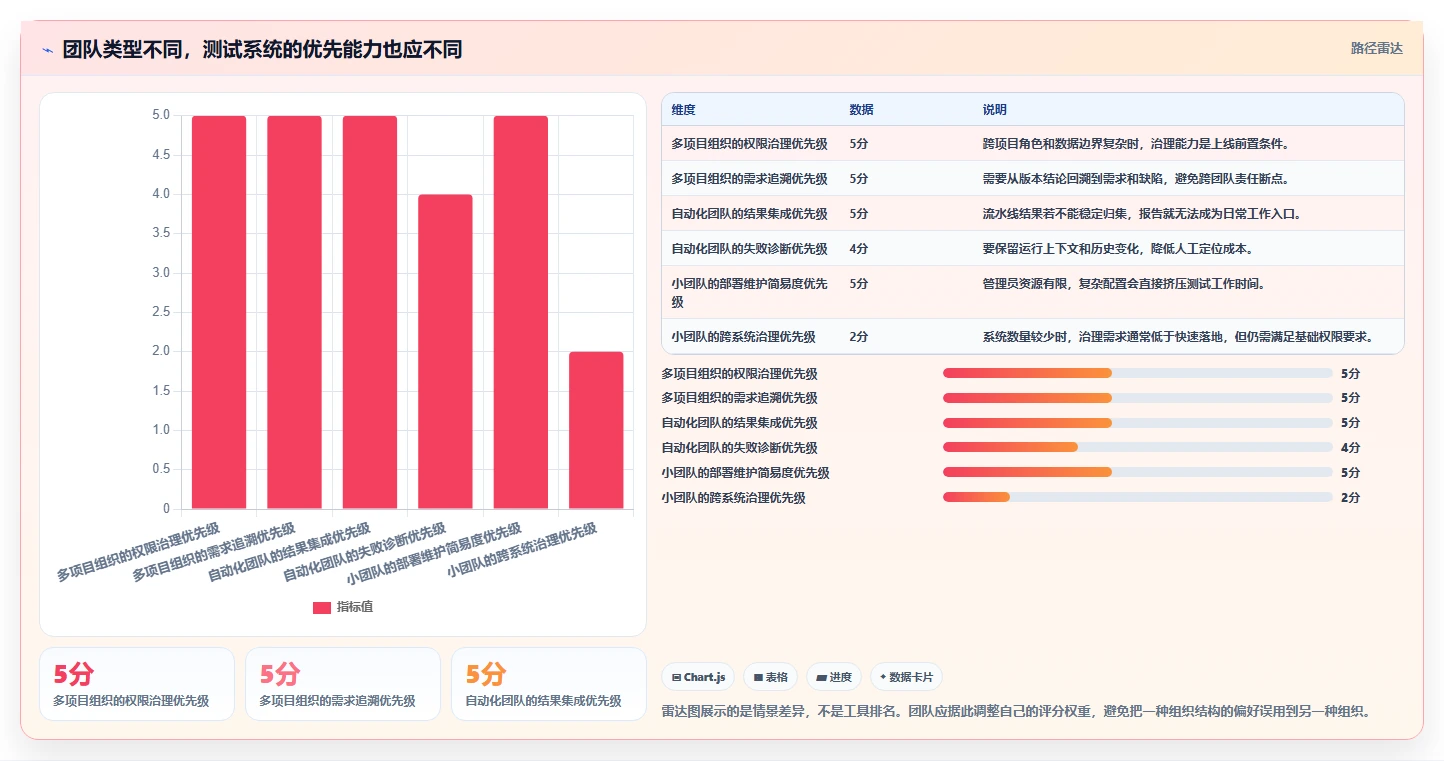The image size is (1444, 761).
Task: Click the 2分 value in the table
Action: pyautogui.click(x=858, y=337)
